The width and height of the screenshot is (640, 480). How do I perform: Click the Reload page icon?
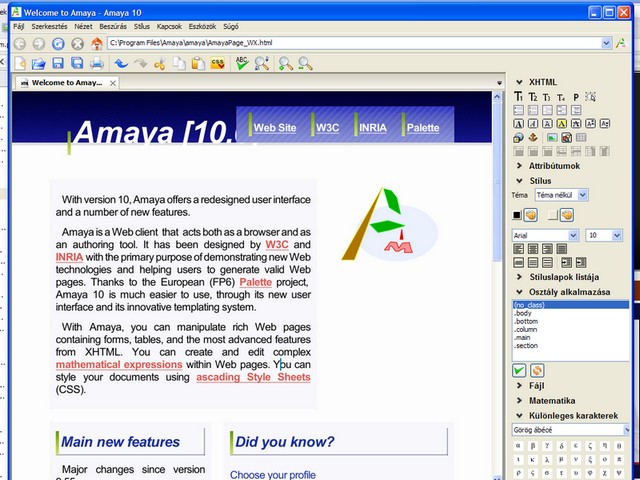(x=58, y=43)
